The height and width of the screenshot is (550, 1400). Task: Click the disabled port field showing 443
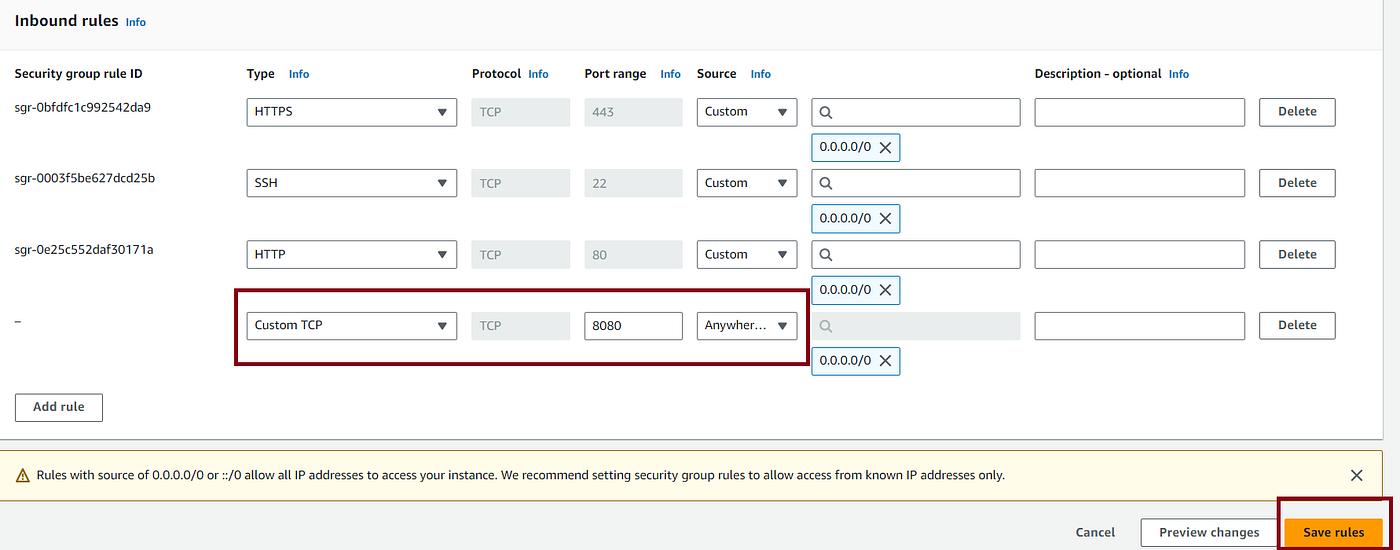pos(634,112)
